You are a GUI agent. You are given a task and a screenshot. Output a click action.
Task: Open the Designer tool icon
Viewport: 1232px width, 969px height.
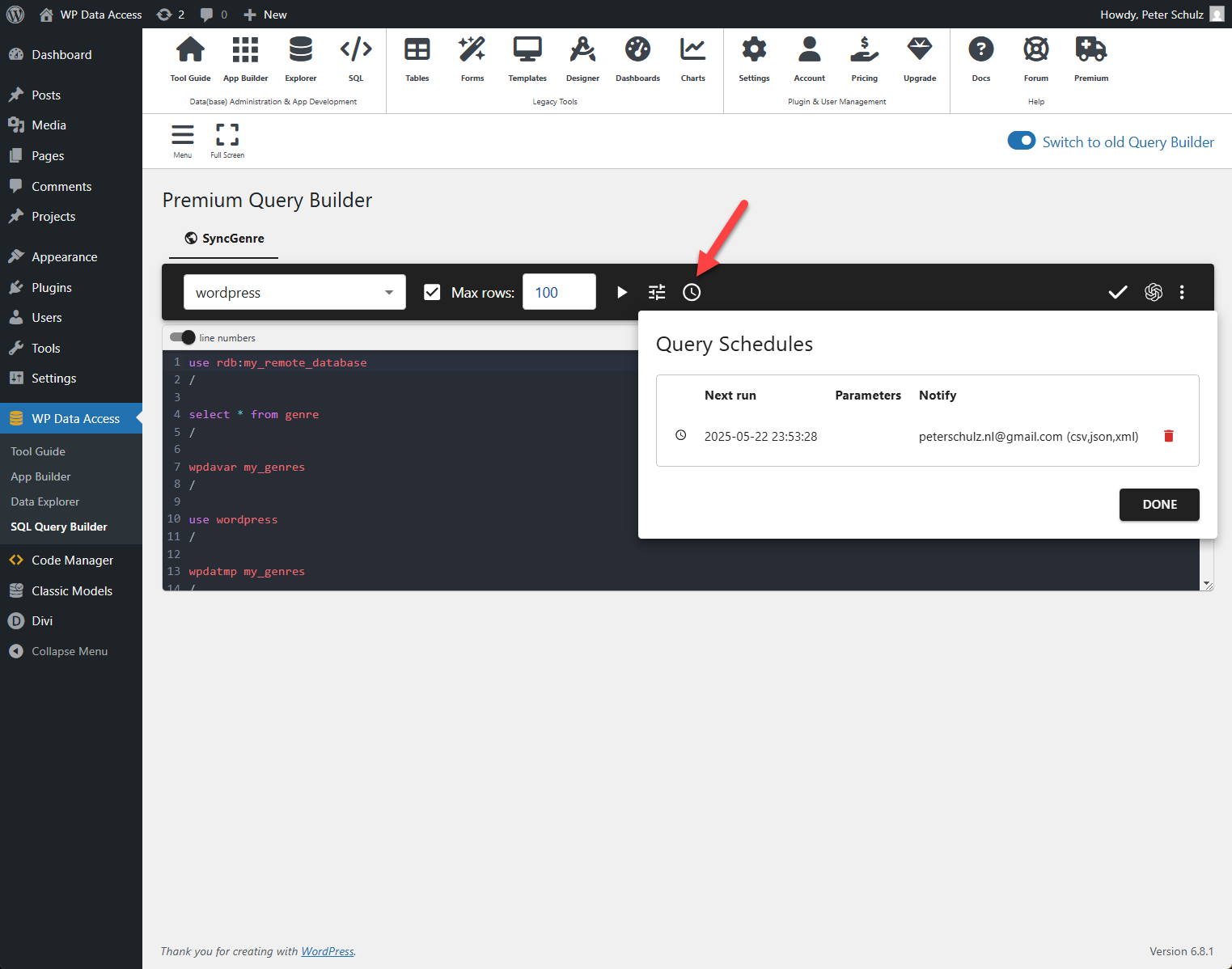[x=582, y=50]
